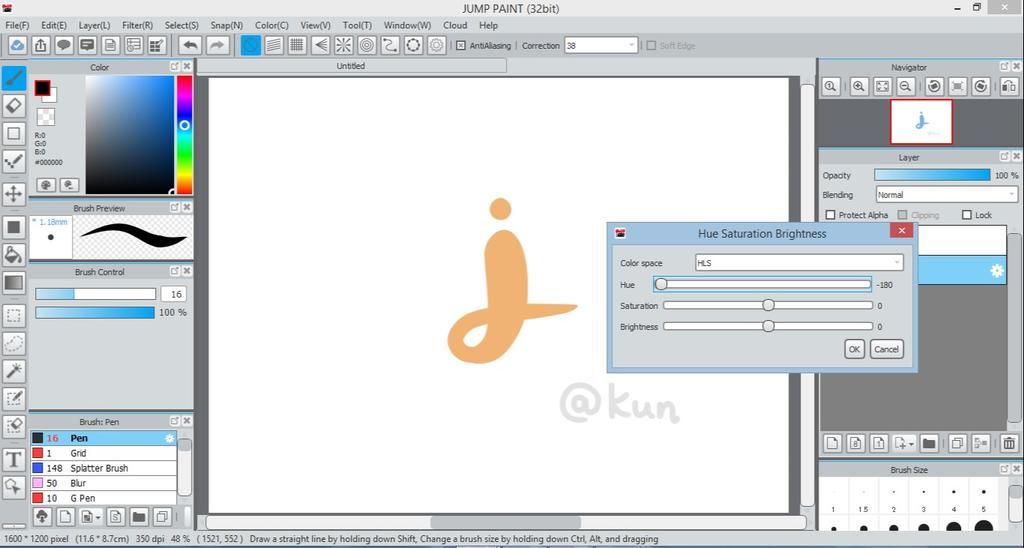1024x548 pixels.
Task: Click the rainbow hue strip
Action: [x=184, y=135]
